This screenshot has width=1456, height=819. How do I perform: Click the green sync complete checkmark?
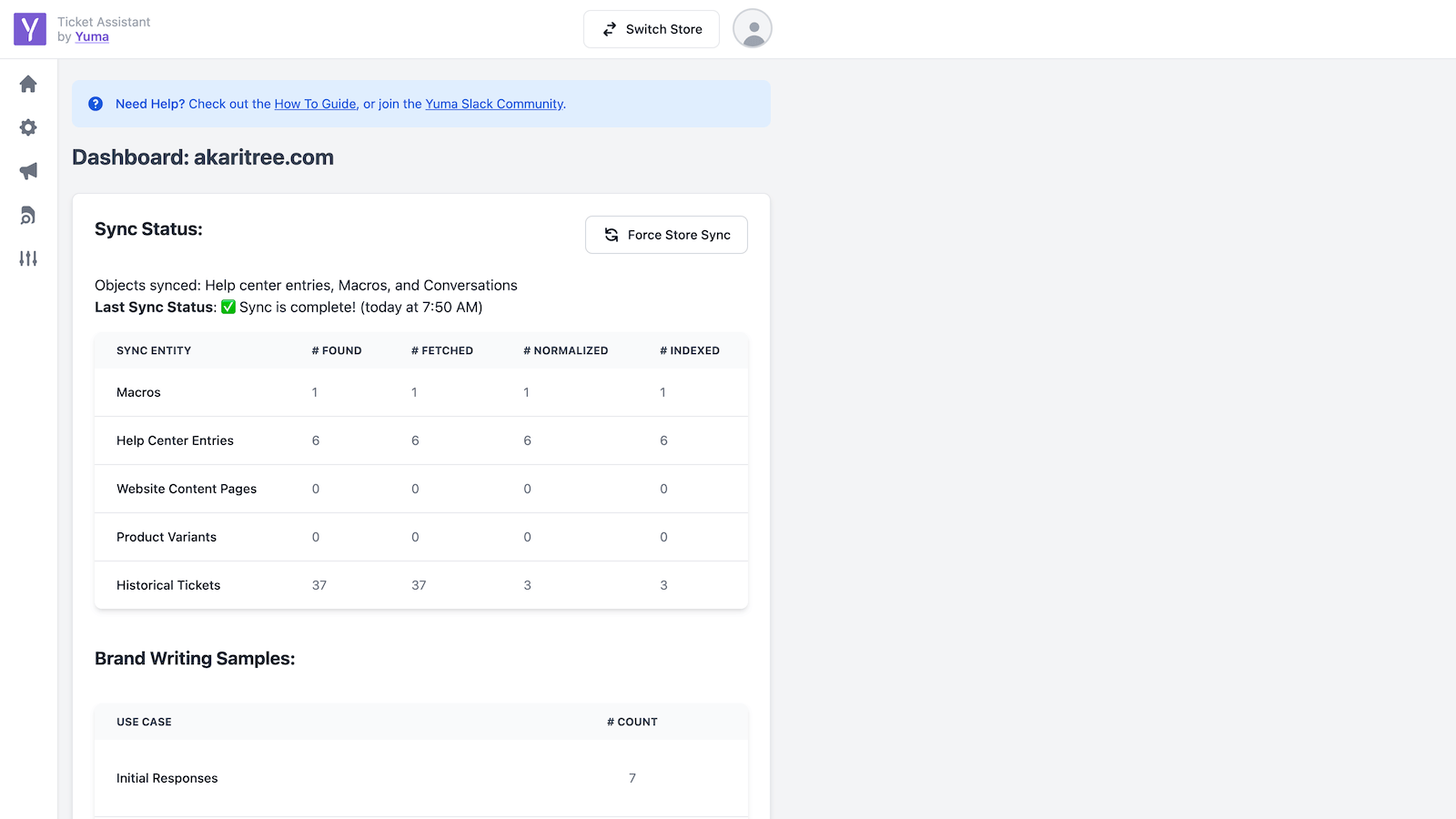click(x=228, y=307)
